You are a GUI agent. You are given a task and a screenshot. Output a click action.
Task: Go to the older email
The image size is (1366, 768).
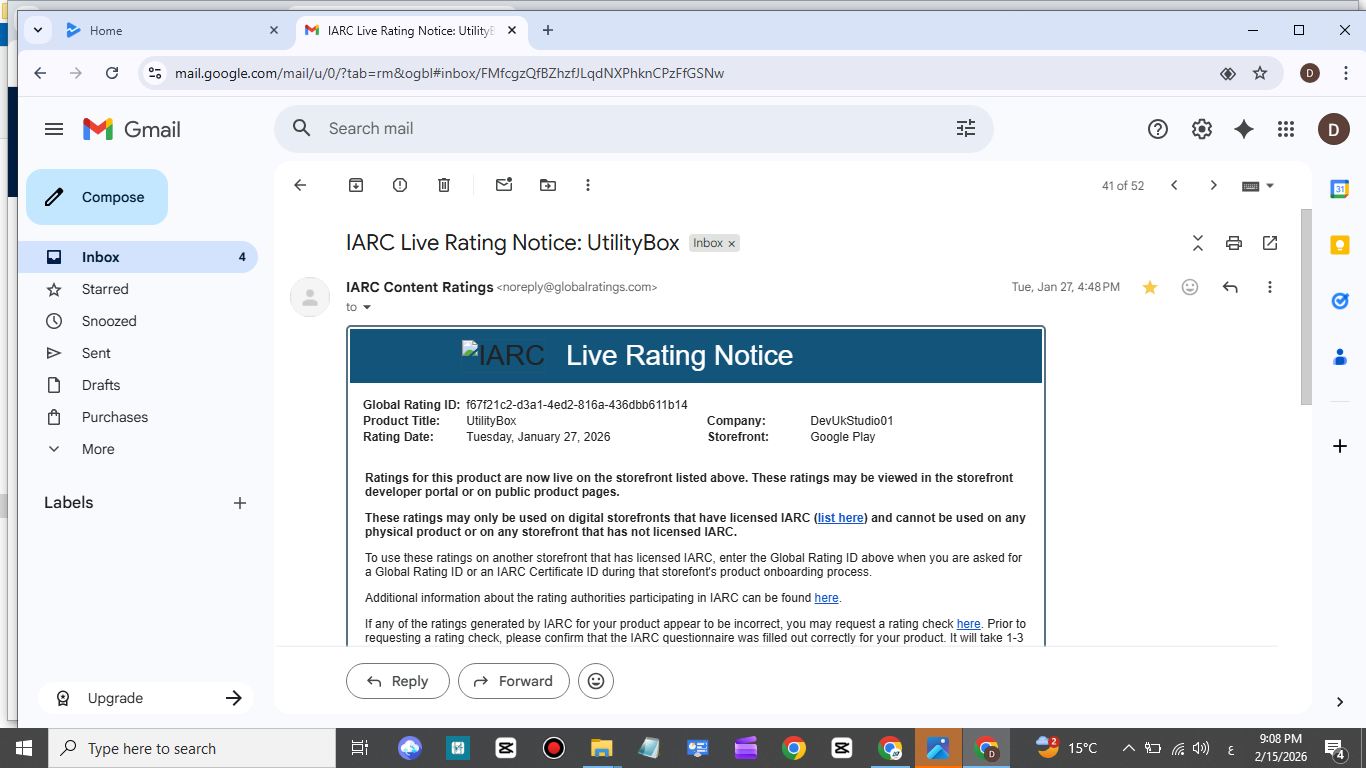click(1214, 185)
